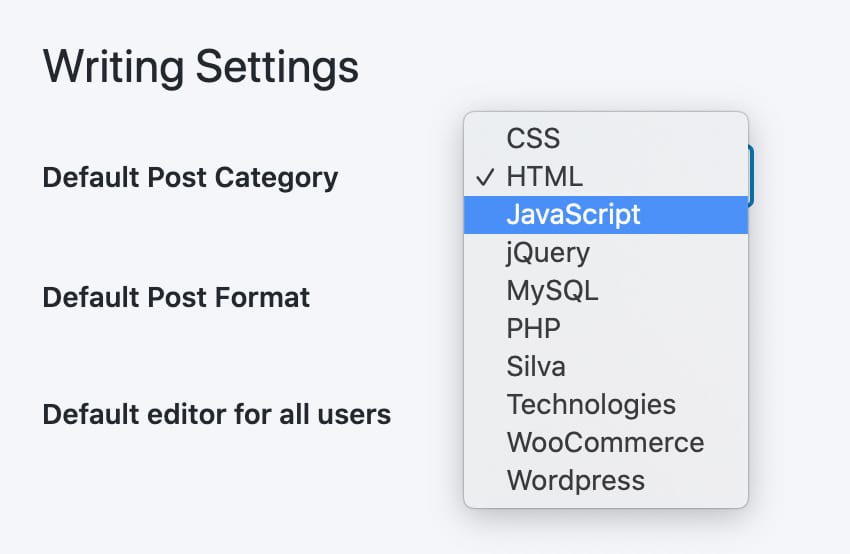This screenshot has width=850, height=554.
Task: Click category select box edge behind menu
Action: (751, 176)
